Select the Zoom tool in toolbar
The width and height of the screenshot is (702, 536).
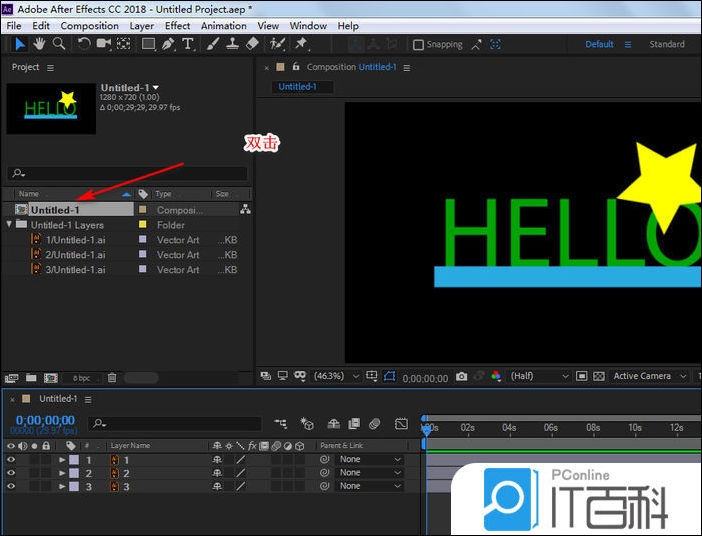[x=59, y=44]
